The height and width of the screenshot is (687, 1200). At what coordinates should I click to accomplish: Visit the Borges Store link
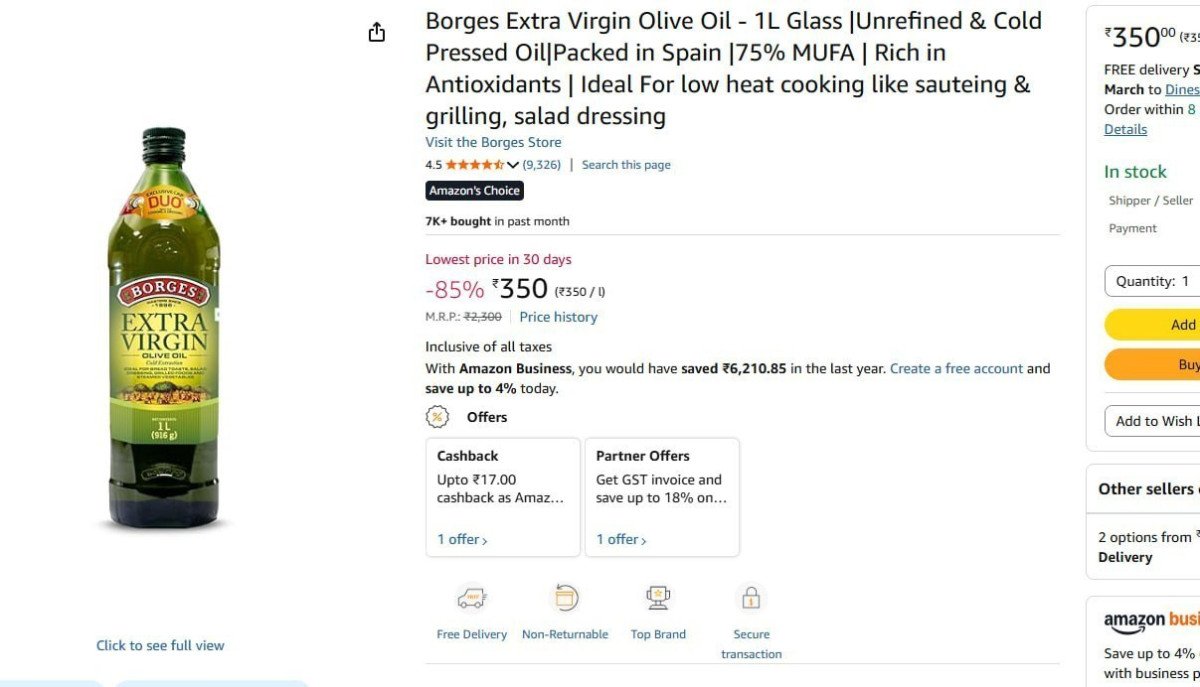pyautogui.click(x=493, y=142)
